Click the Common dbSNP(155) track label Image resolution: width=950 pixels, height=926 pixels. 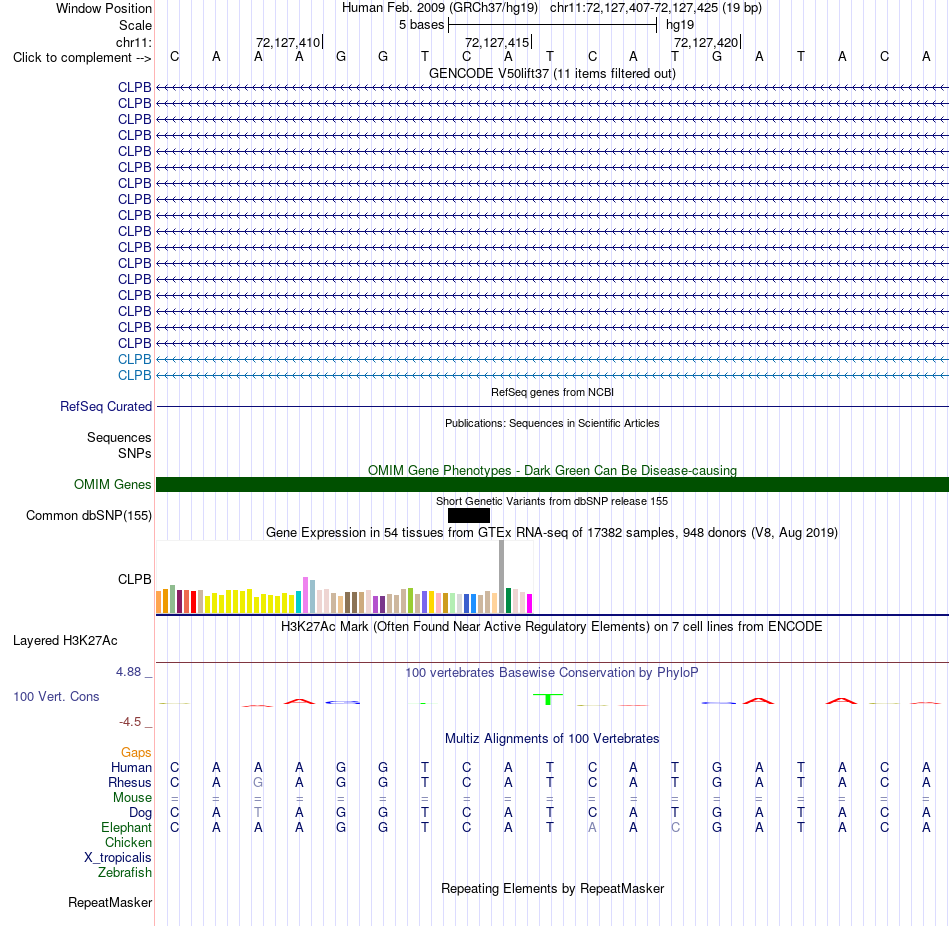88,516
